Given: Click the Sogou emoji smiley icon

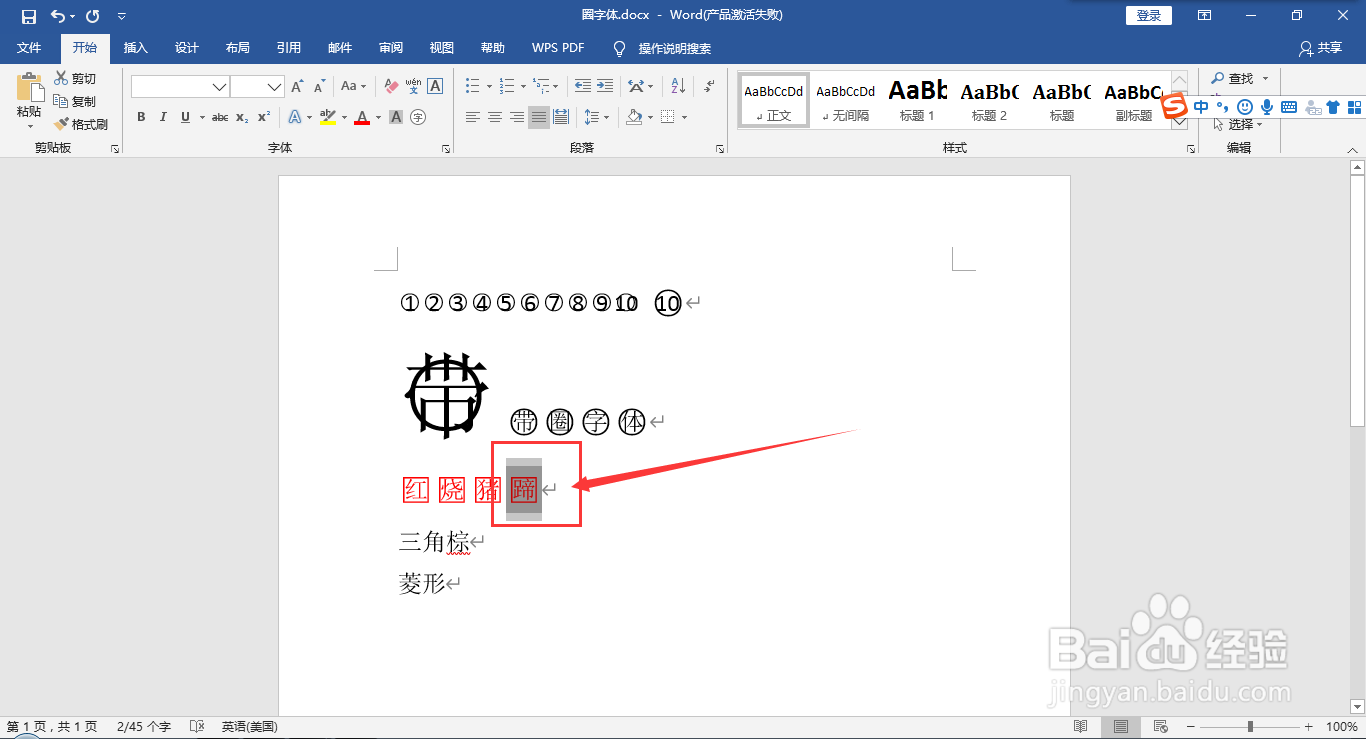Looking at the screenshot, I should (1245, 107).
